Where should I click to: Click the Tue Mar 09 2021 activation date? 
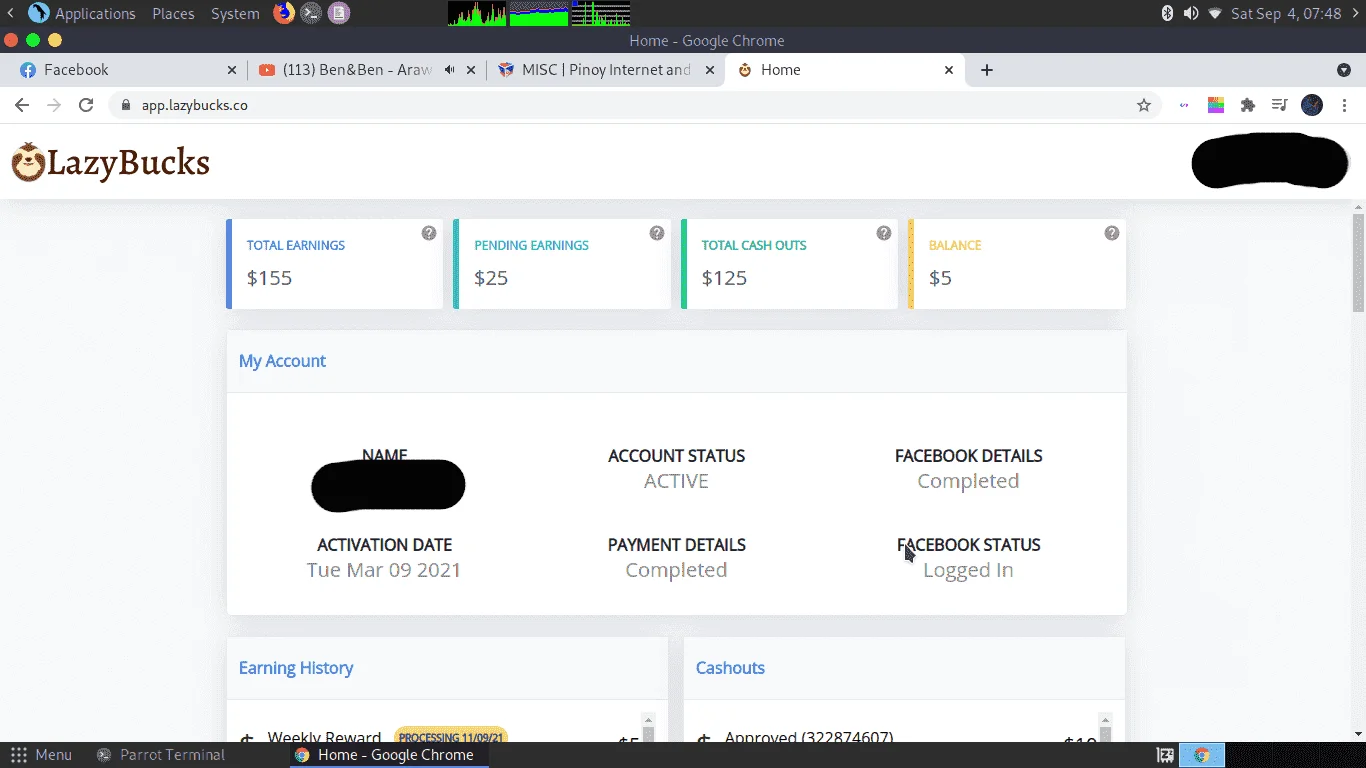click(384, 570)
